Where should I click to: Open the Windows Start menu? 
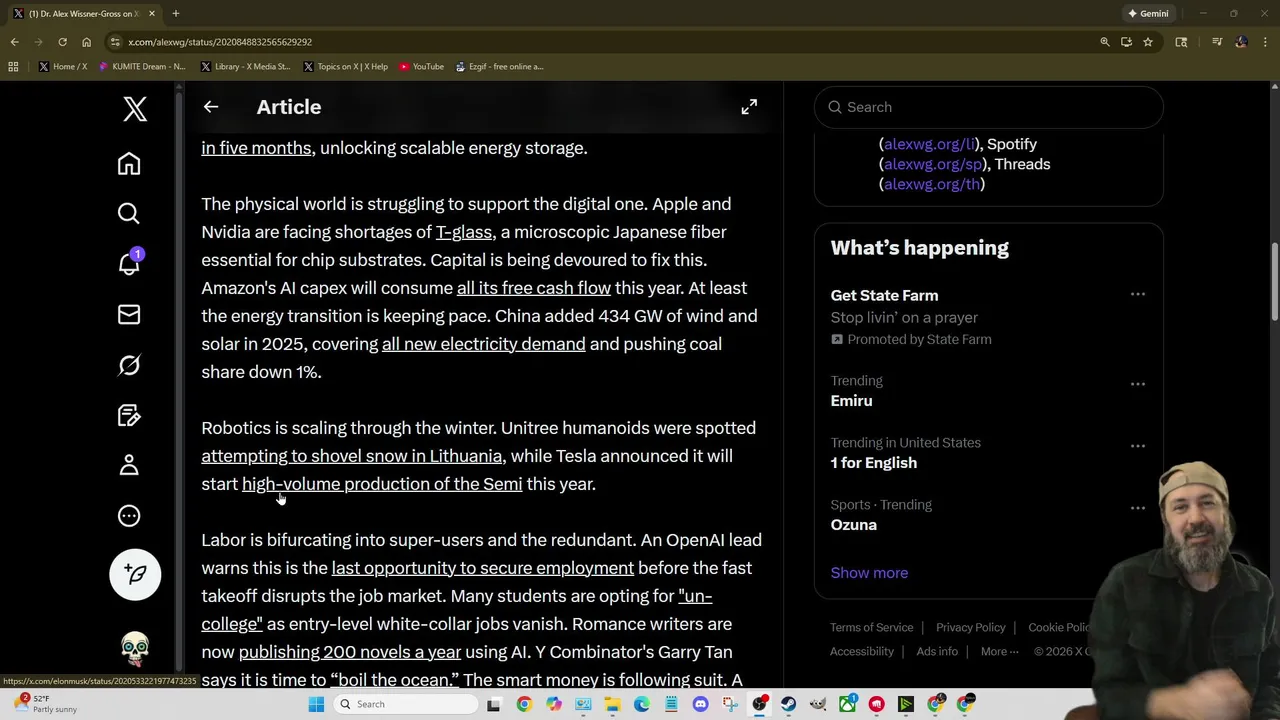pos(316,704)
